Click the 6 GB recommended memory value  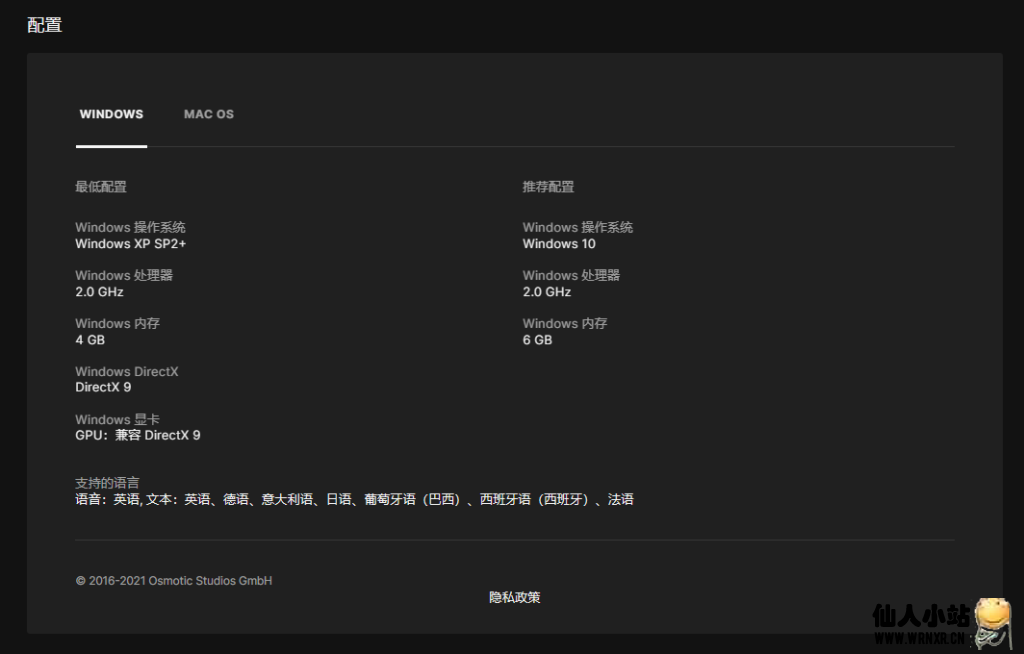pos(537,340)
